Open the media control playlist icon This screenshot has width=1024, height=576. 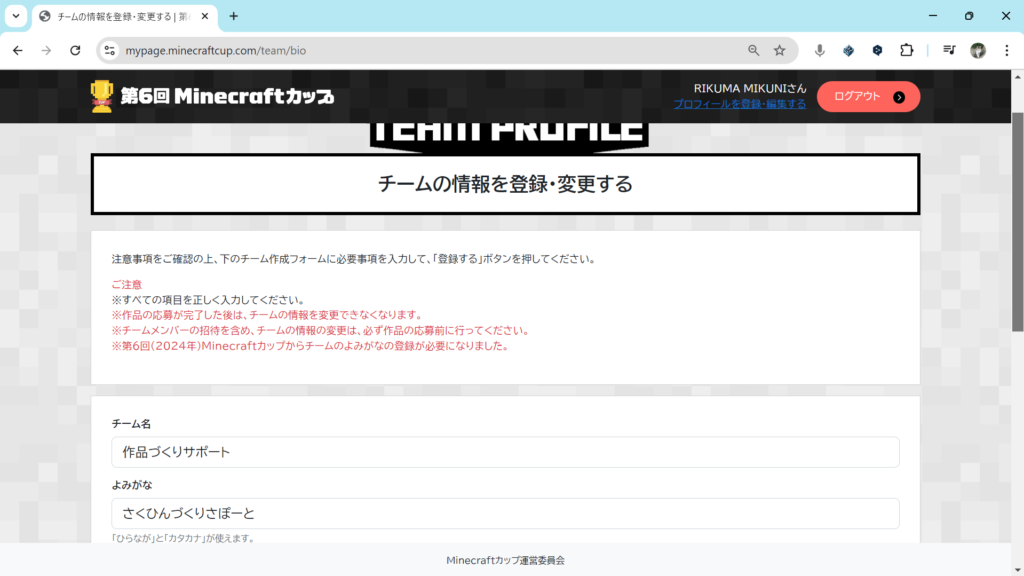pyautogui.click(x=949, y=50)
